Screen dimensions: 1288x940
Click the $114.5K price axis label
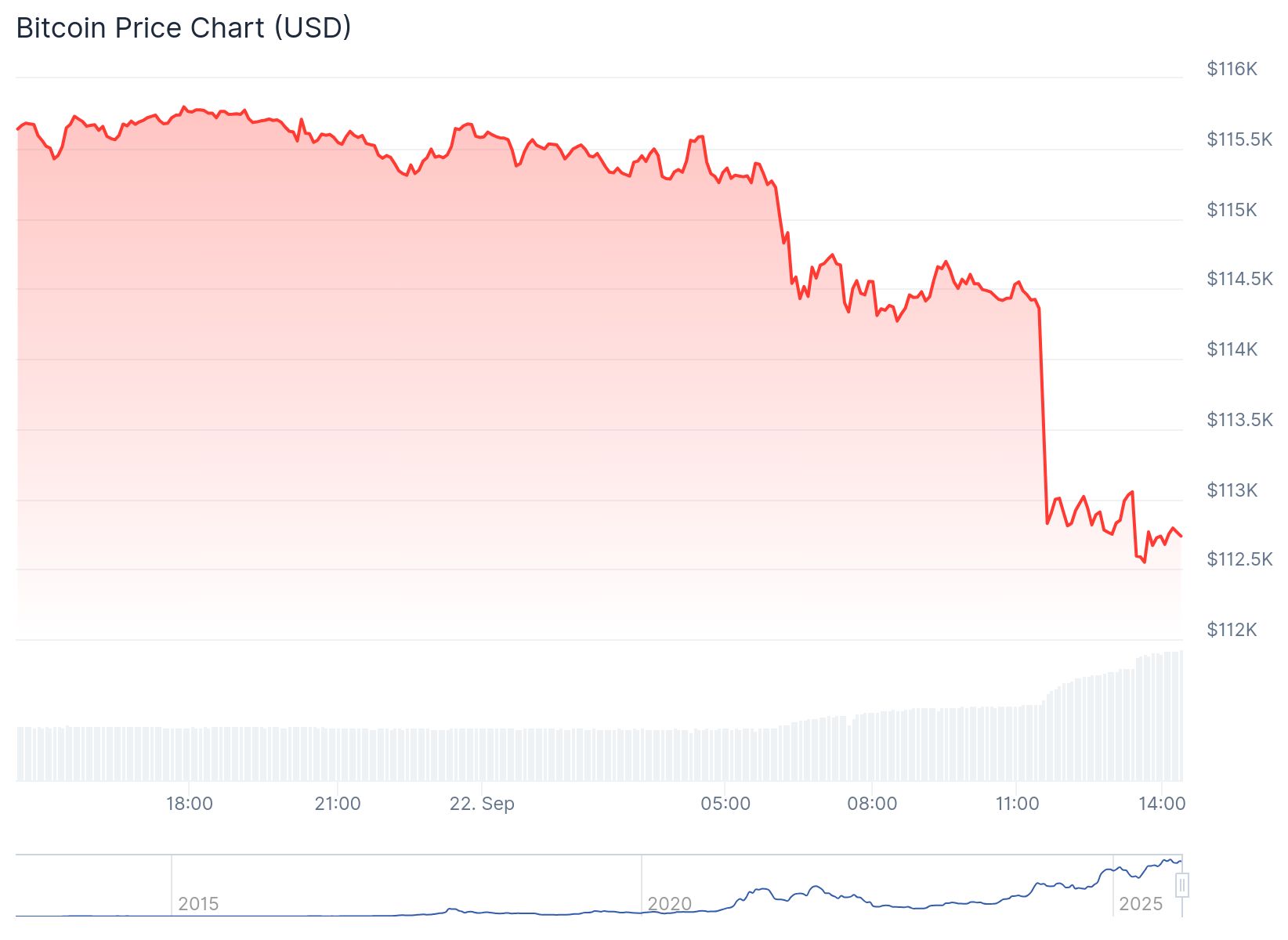click(1239, 279)
